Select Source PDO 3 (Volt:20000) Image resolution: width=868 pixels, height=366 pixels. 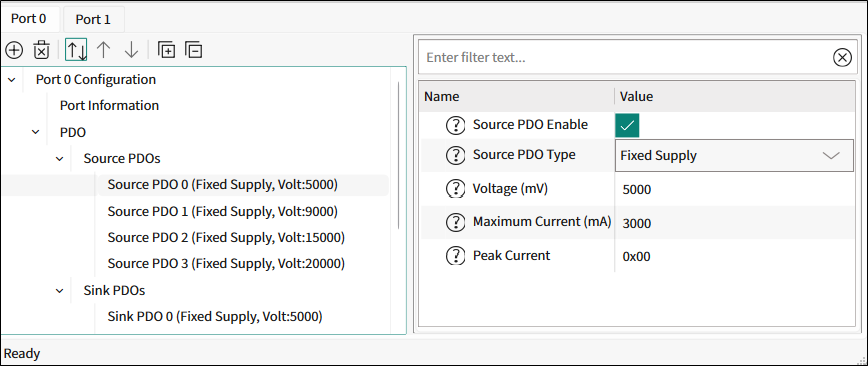(x=226, y=264)
